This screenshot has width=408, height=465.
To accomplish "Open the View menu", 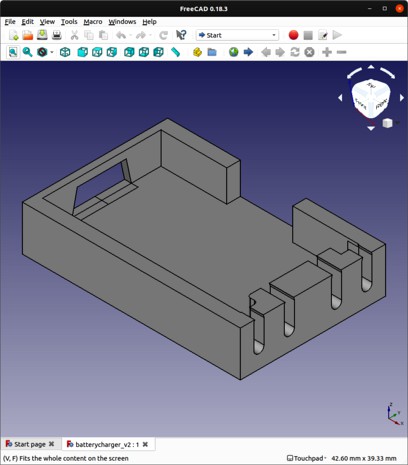I will click(47, 22).
